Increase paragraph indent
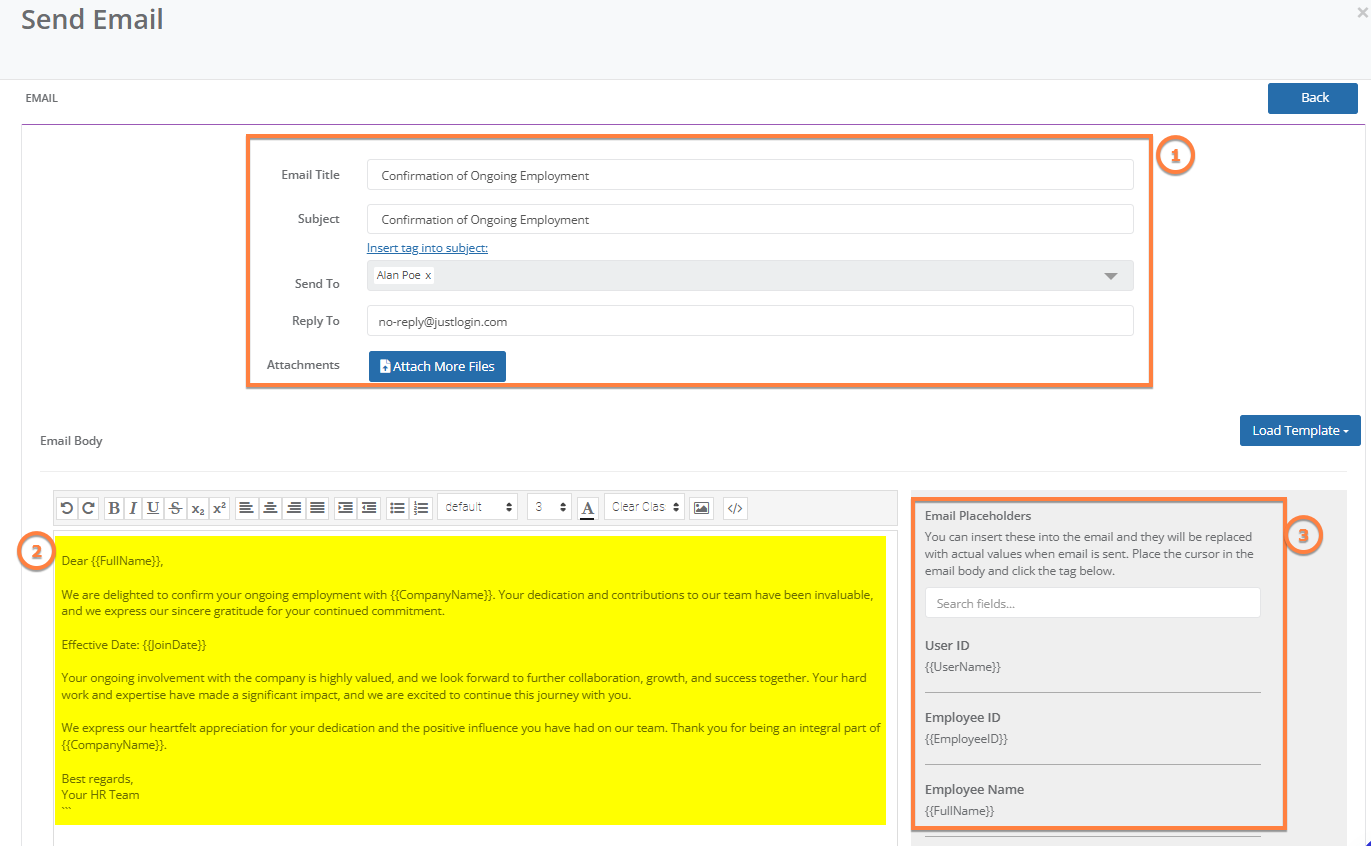1371x846 pixels. 346,508
